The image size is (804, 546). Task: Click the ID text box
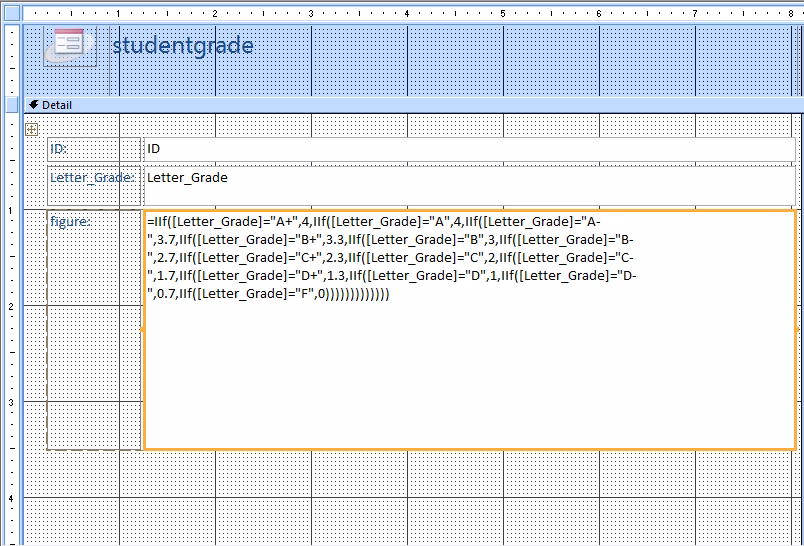468,149
